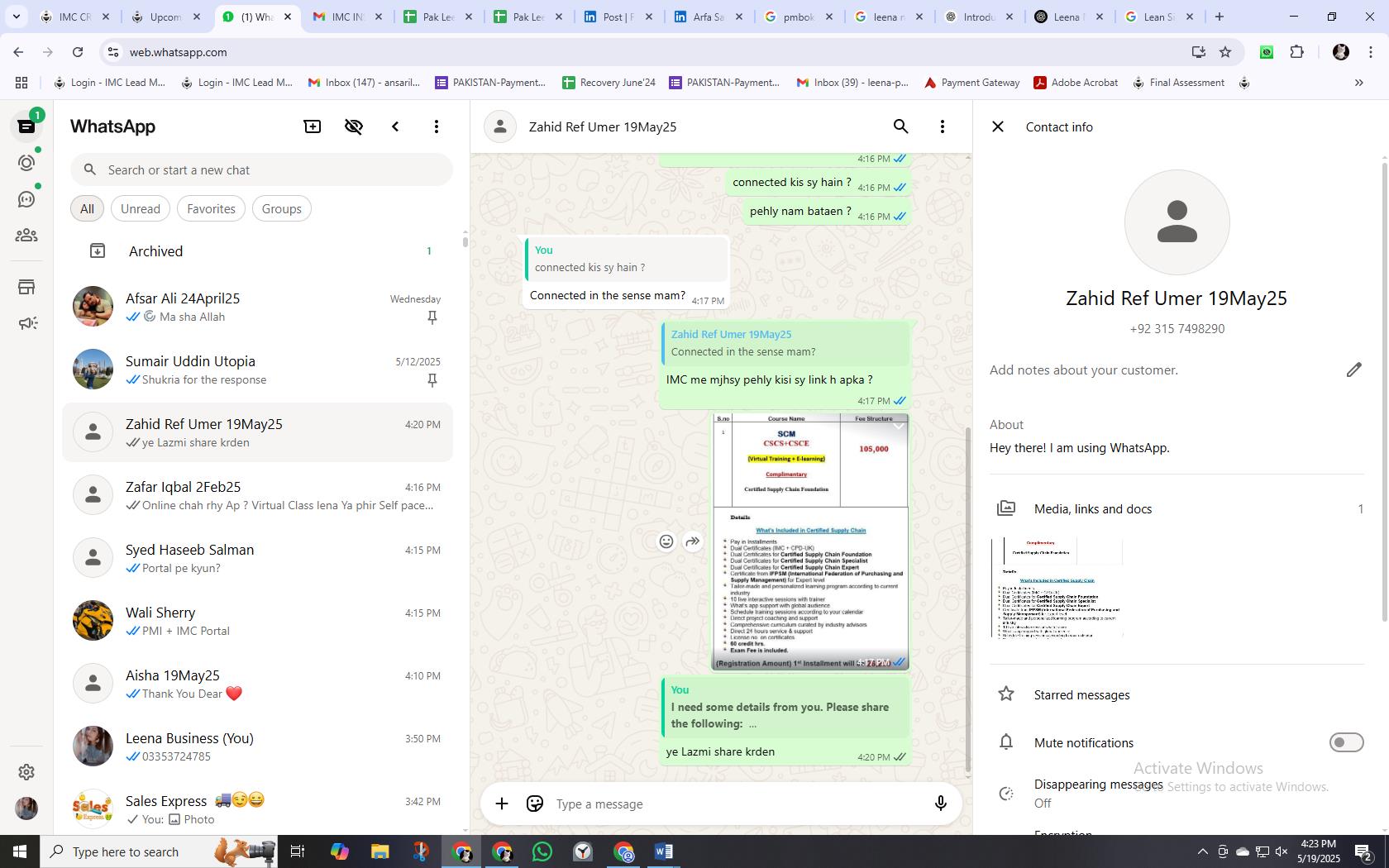Close the Contact info panel
Viewport: 1389px width, 868px height.
998,126
